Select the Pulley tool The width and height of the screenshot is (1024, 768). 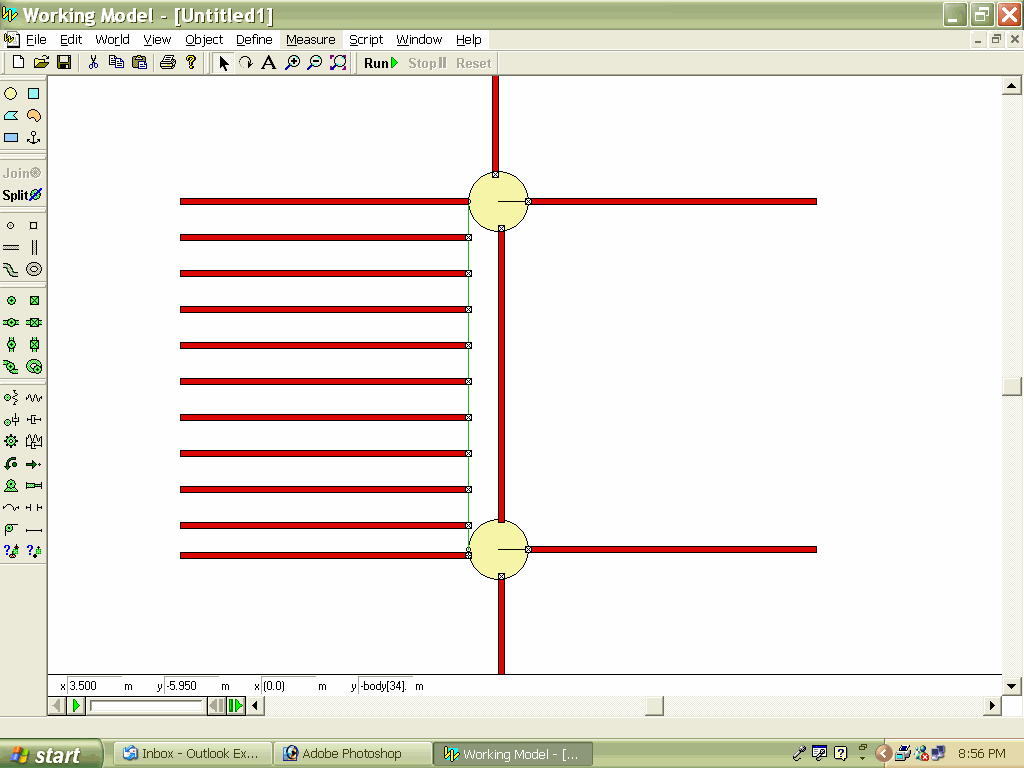coord(11,529)
